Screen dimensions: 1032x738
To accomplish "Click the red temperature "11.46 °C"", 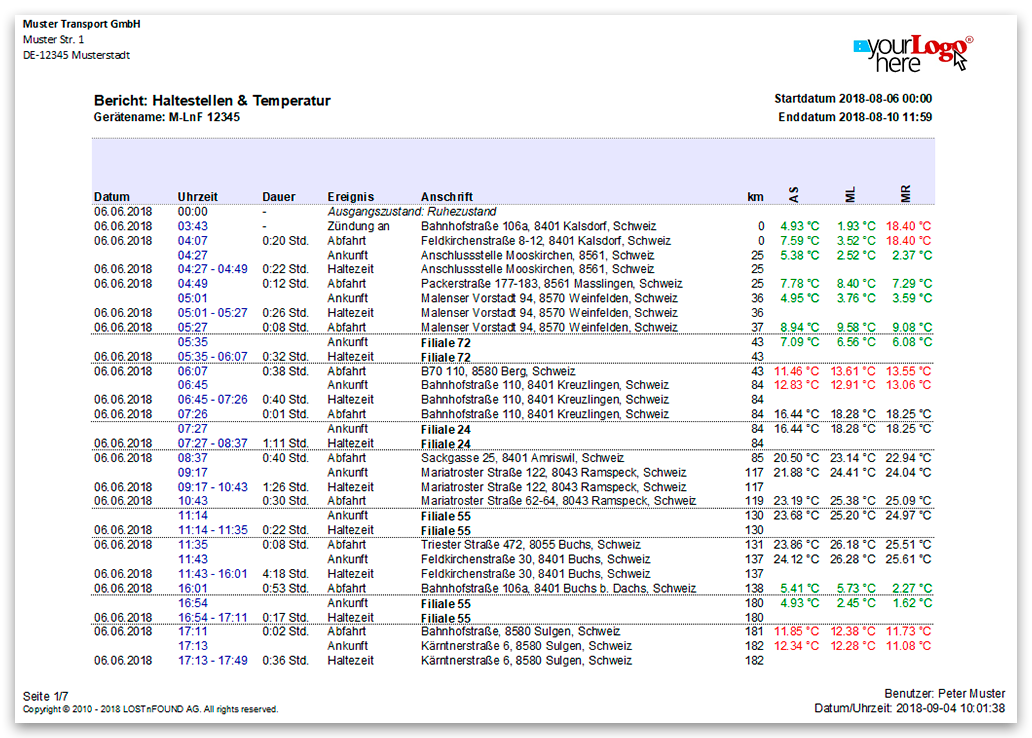I will coord(797,371).
